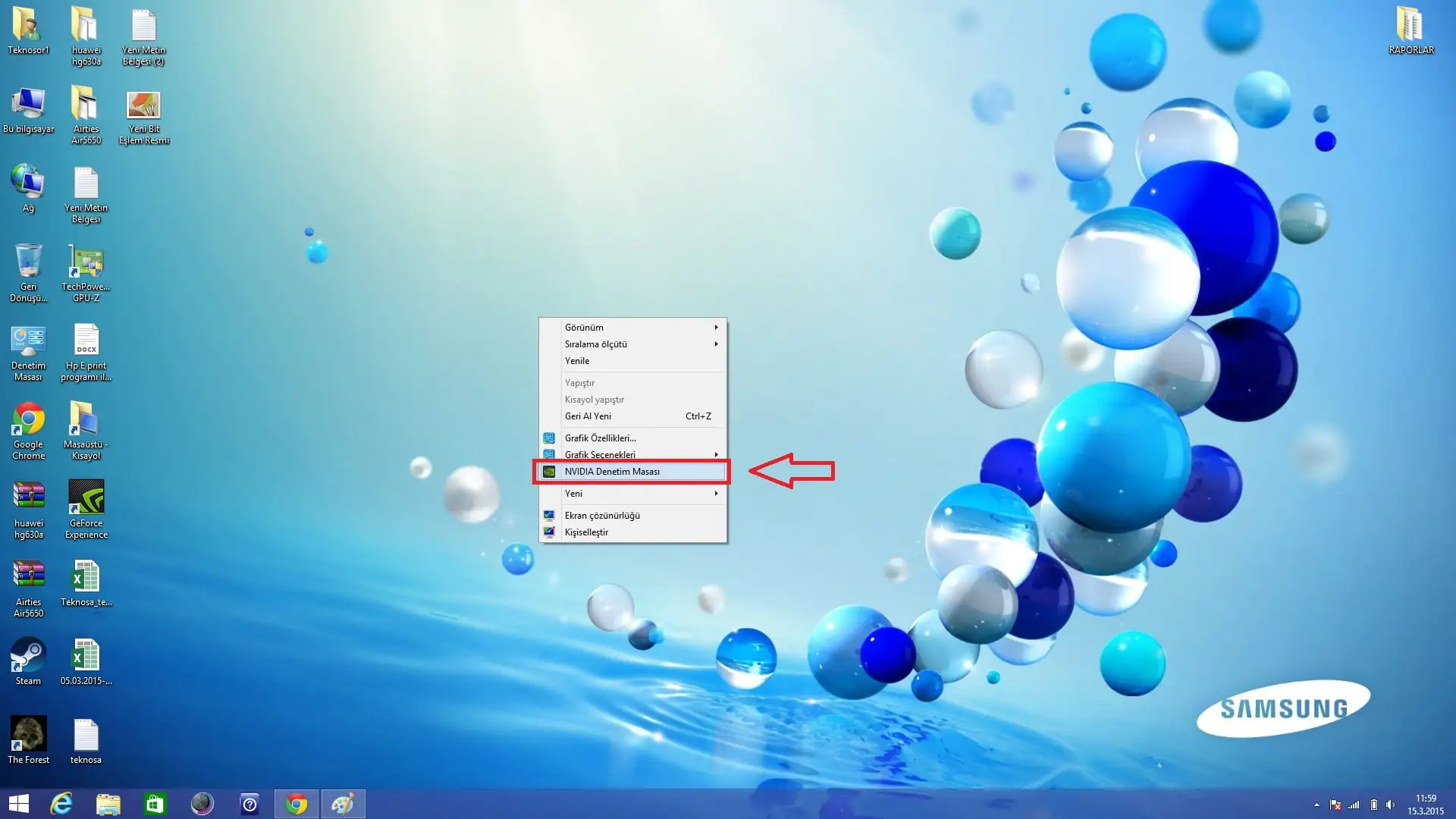Screen dimensions: 1456x819
Task: Click the Kişiselleştir menu option
Action: tap(586, 532)
